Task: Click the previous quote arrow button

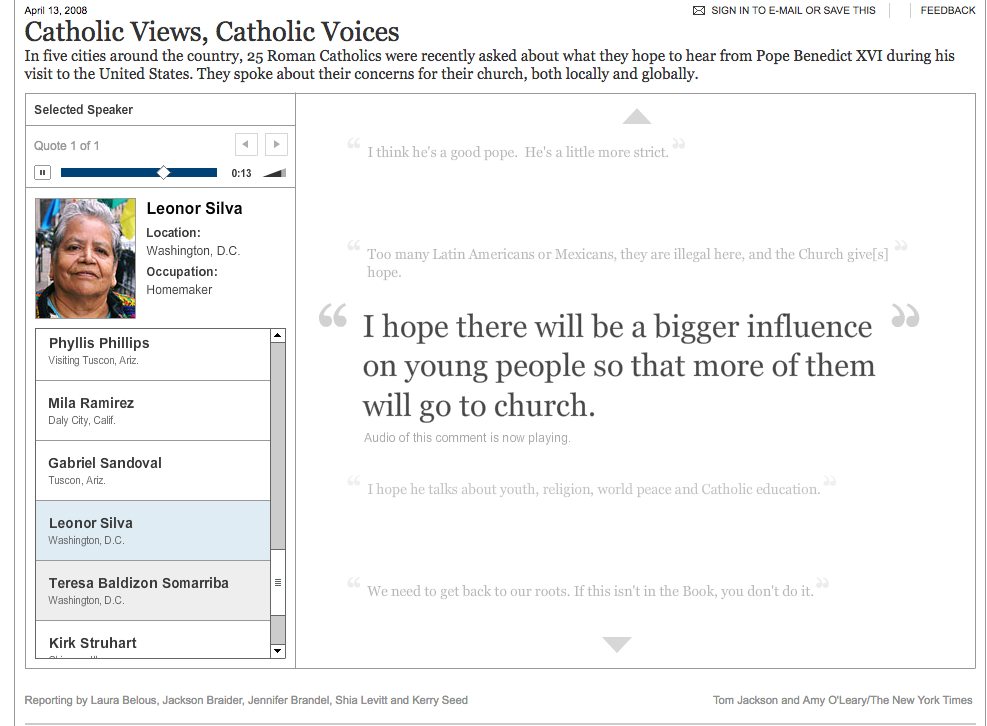Action: pyautogui.click(x=246, y=144)
